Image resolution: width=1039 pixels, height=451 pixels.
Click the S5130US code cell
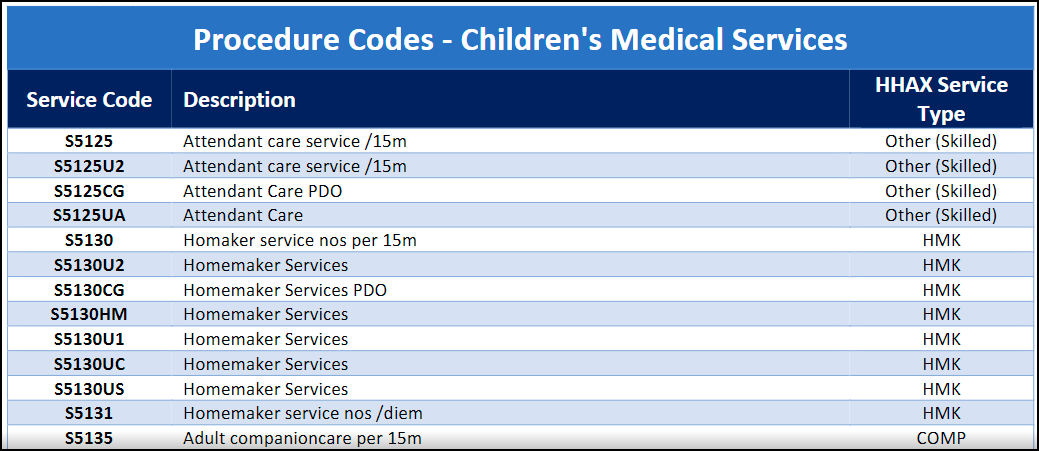click(x=89, y=389)
